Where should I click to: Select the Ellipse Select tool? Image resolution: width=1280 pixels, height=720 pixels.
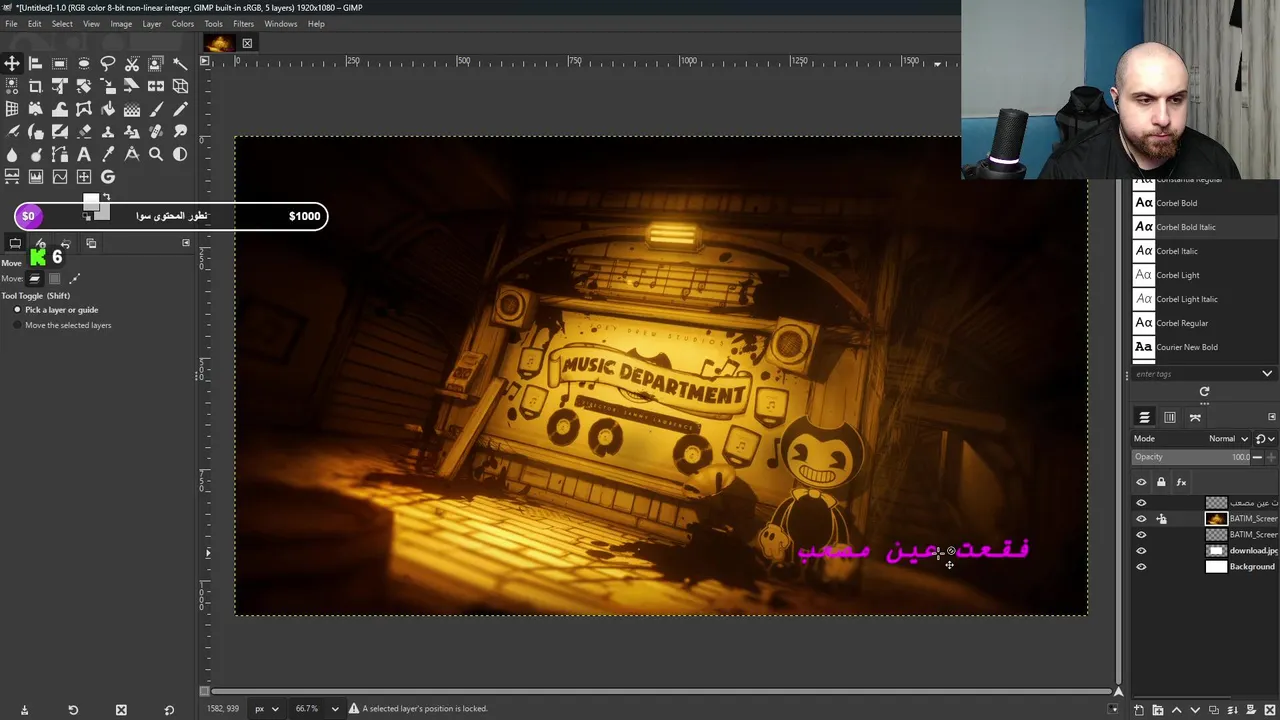84,63
